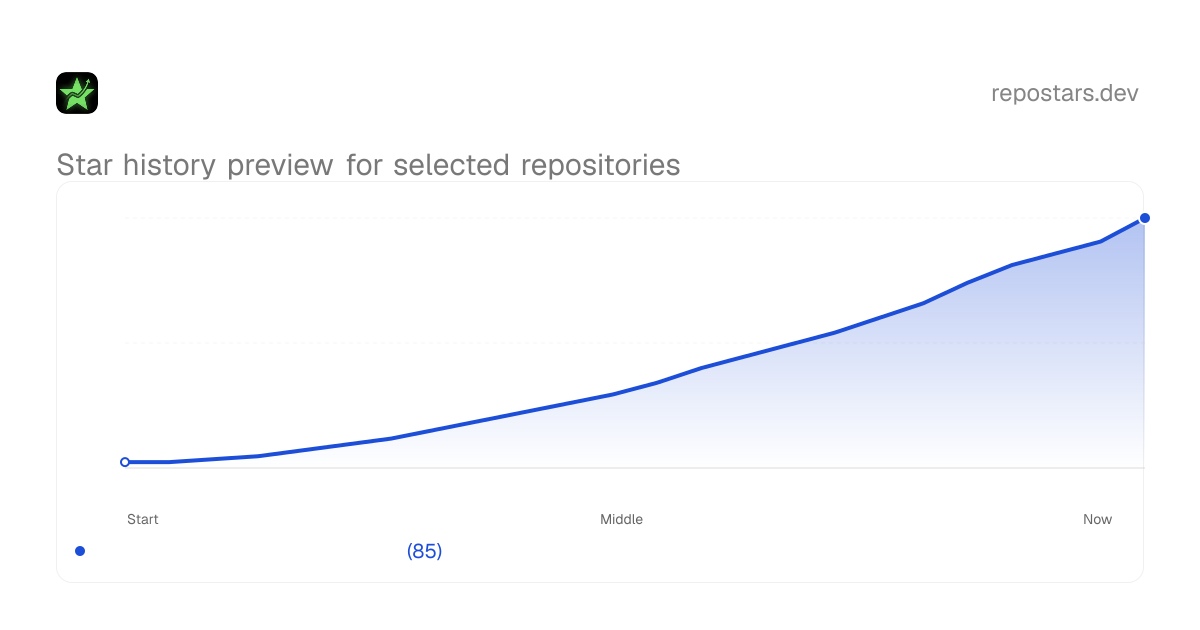This screenshot has height=630, width=1200.
Task: Select the "Start" axis label
Action: (x=143, y=519)
